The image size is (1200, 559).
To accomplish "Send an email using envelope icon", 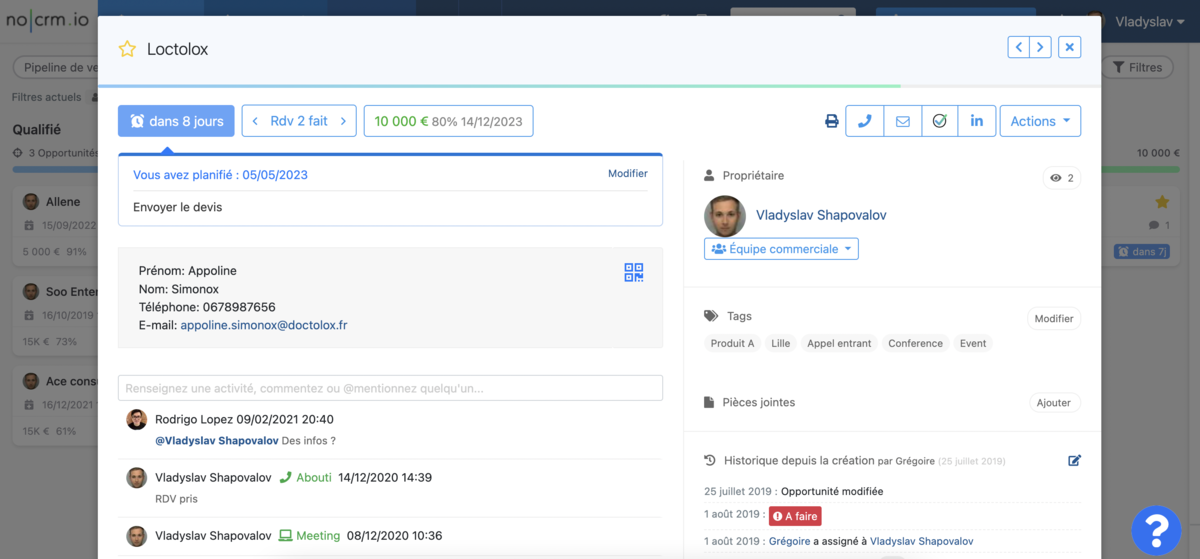I will [902, 121].
